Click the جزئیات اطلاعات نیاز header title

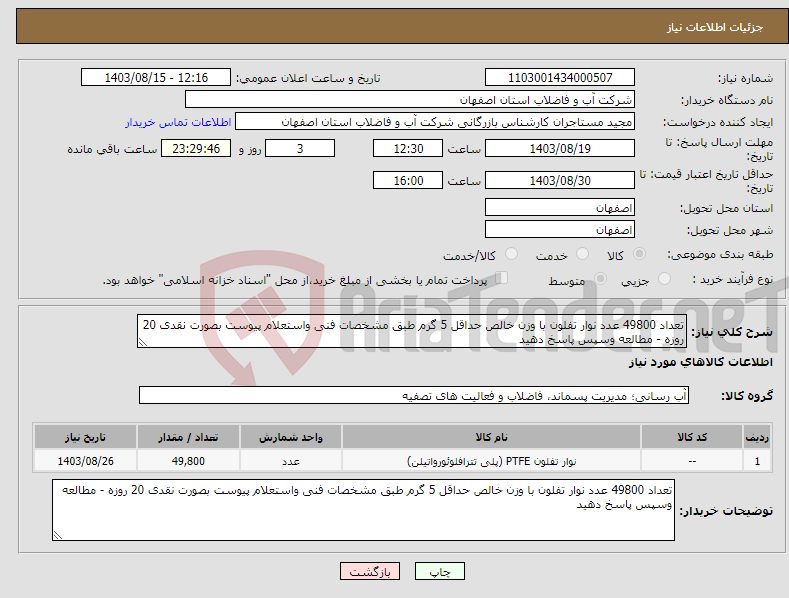pos(715,27)
